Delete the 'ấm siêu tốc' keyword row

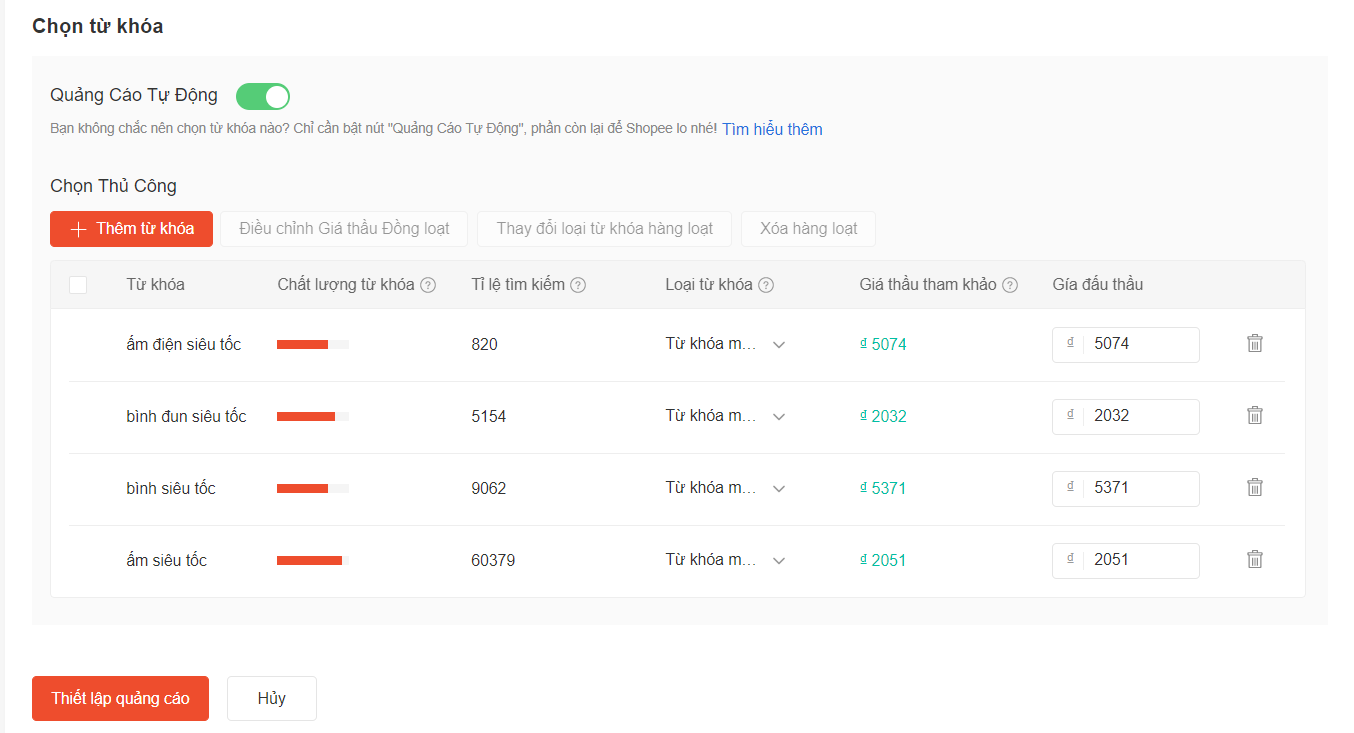(x=1254, y=559)
